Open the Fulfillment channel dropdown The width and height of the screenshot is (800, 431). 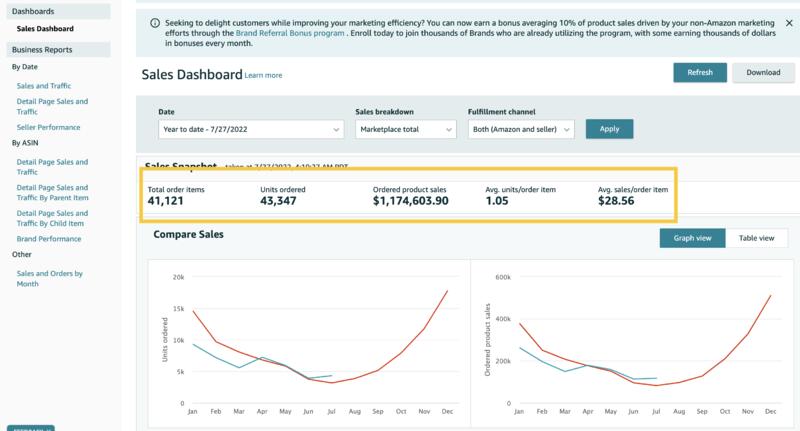click(x=521, y=130)
